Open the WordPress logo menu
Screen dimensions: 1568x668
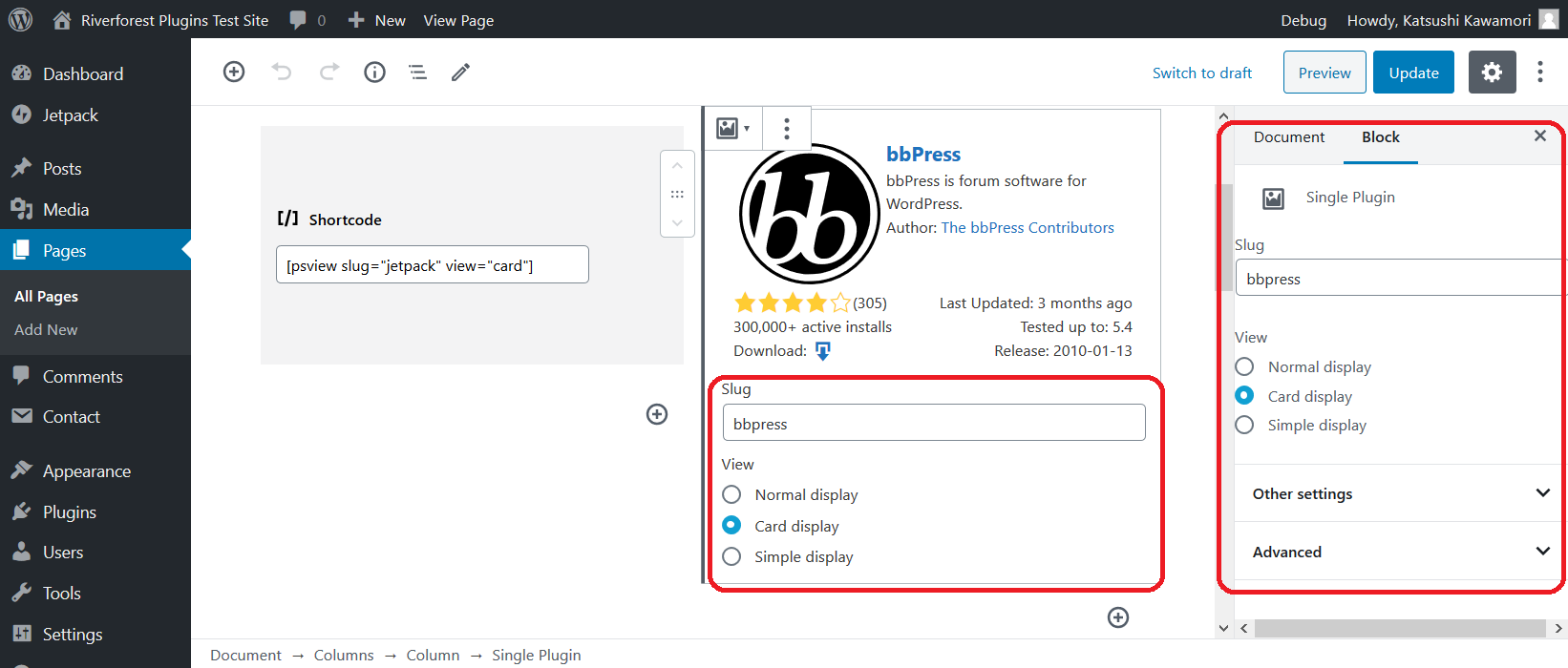pos(20,19)
